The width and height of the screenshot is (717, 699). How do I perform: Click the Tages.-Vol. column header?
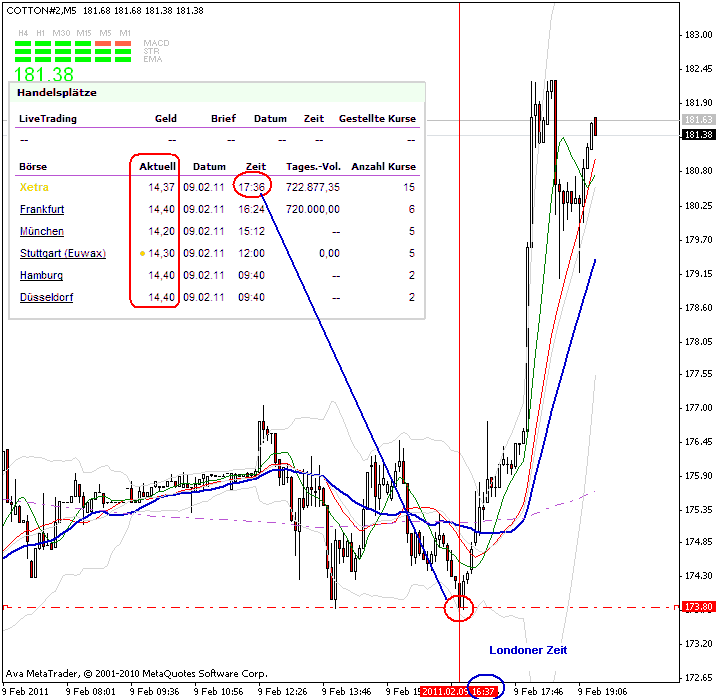pyautogui.click(x=312, y=167)
